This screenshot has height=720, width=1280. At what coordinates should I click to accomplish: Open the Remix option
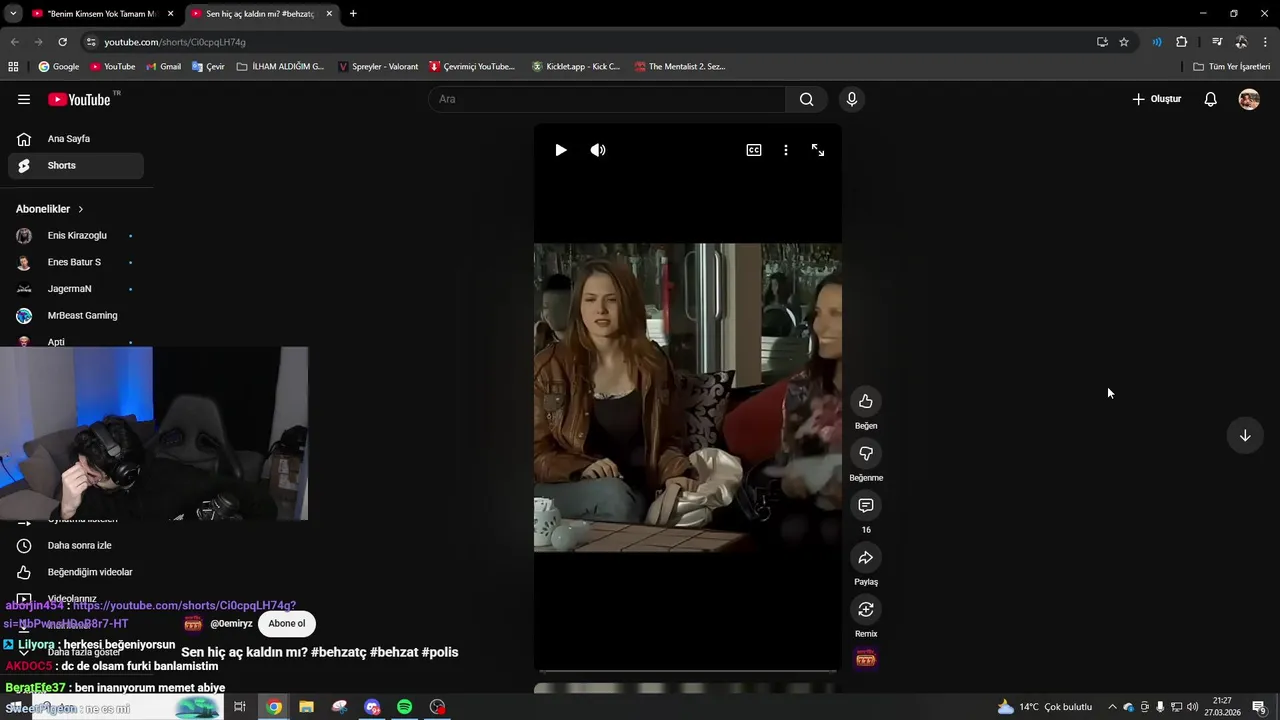tap(866, 609)
